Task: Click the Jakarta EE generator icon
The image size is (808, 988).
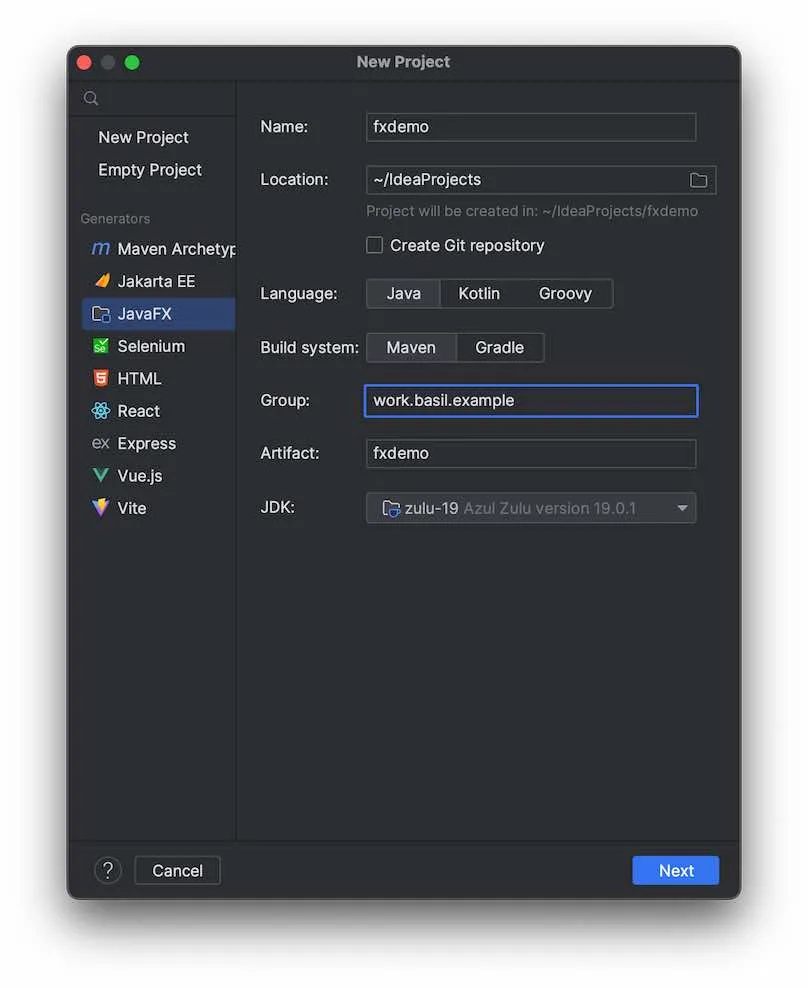Action: point(100,281)
